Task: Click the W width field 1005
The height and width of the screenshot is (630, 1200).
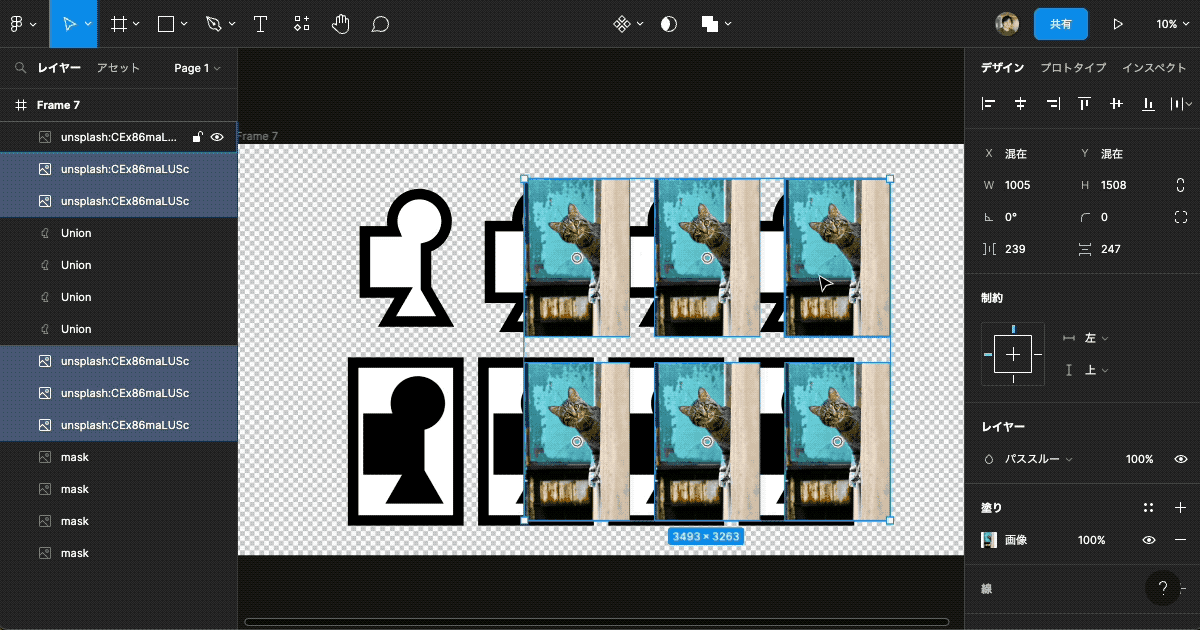Action: pos(1021,185)
